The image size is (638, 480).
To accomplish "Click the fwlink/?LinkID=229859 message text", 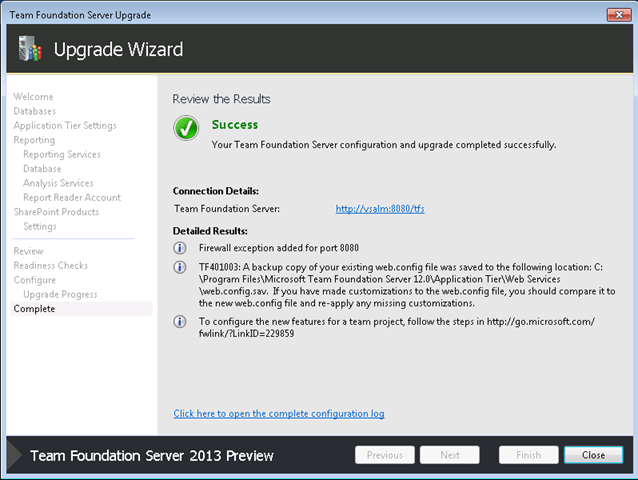I will [397, 327].
